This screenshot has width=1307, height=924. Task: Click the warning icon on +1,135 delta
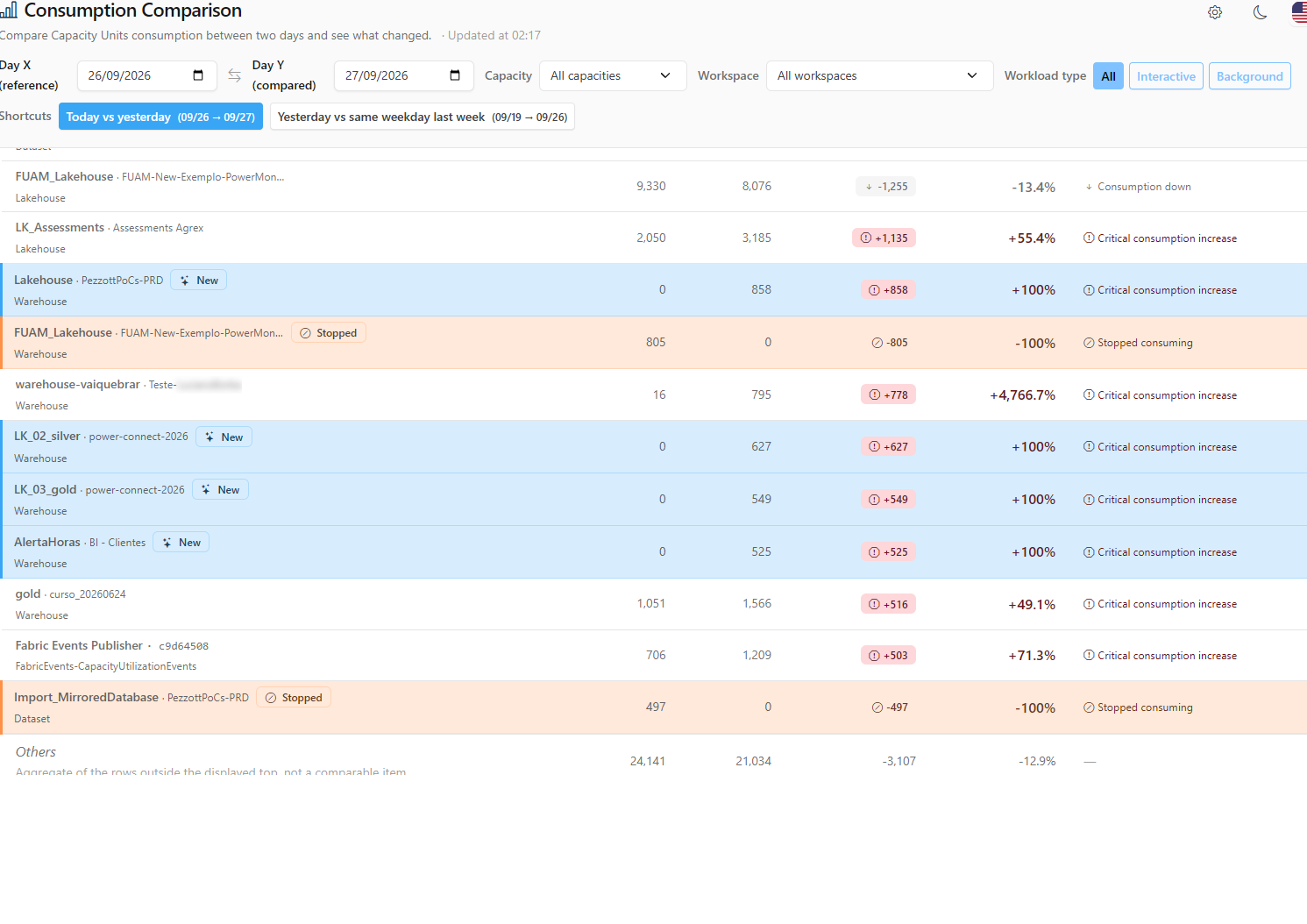coord(866,238)
